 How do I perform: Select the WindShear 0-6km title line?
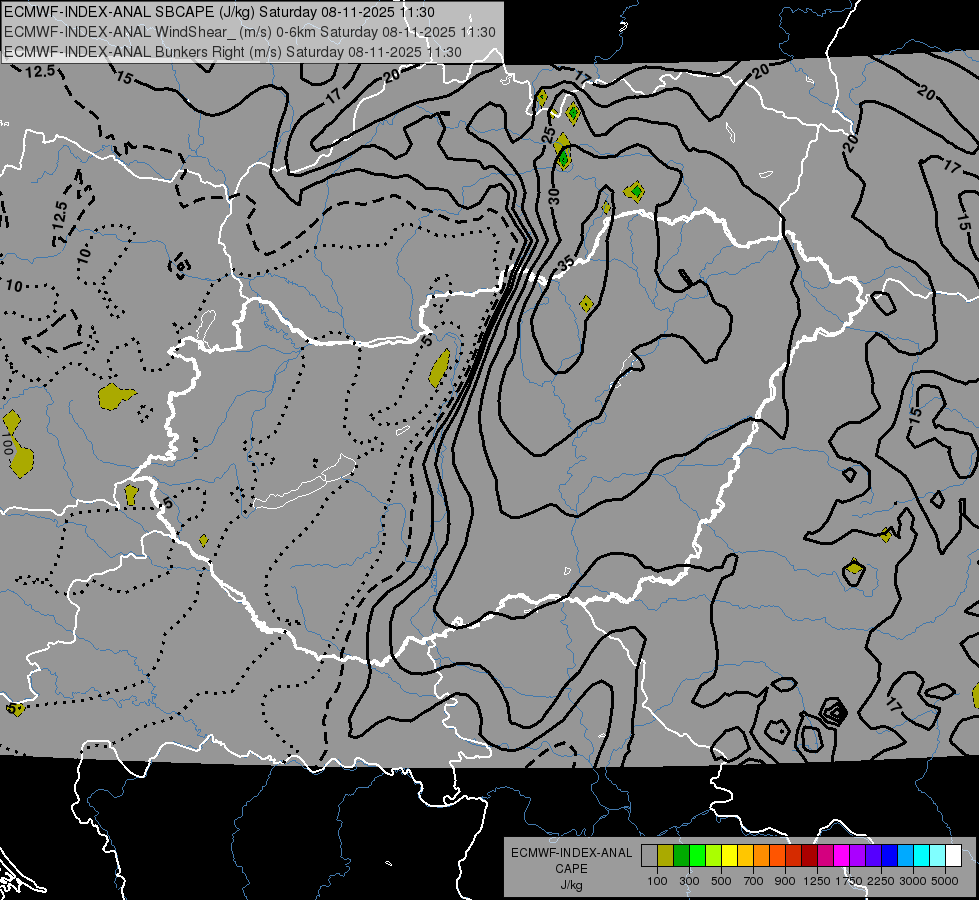(x=250, y=32)
